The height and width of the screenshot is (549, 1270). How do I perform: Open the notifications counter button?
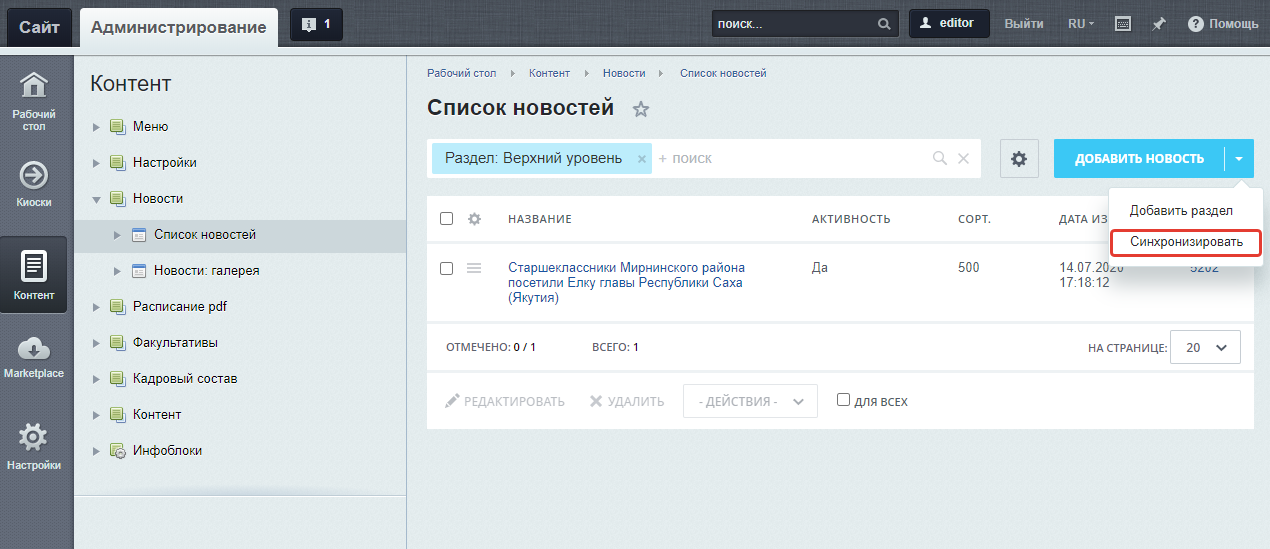click(316, 24)
